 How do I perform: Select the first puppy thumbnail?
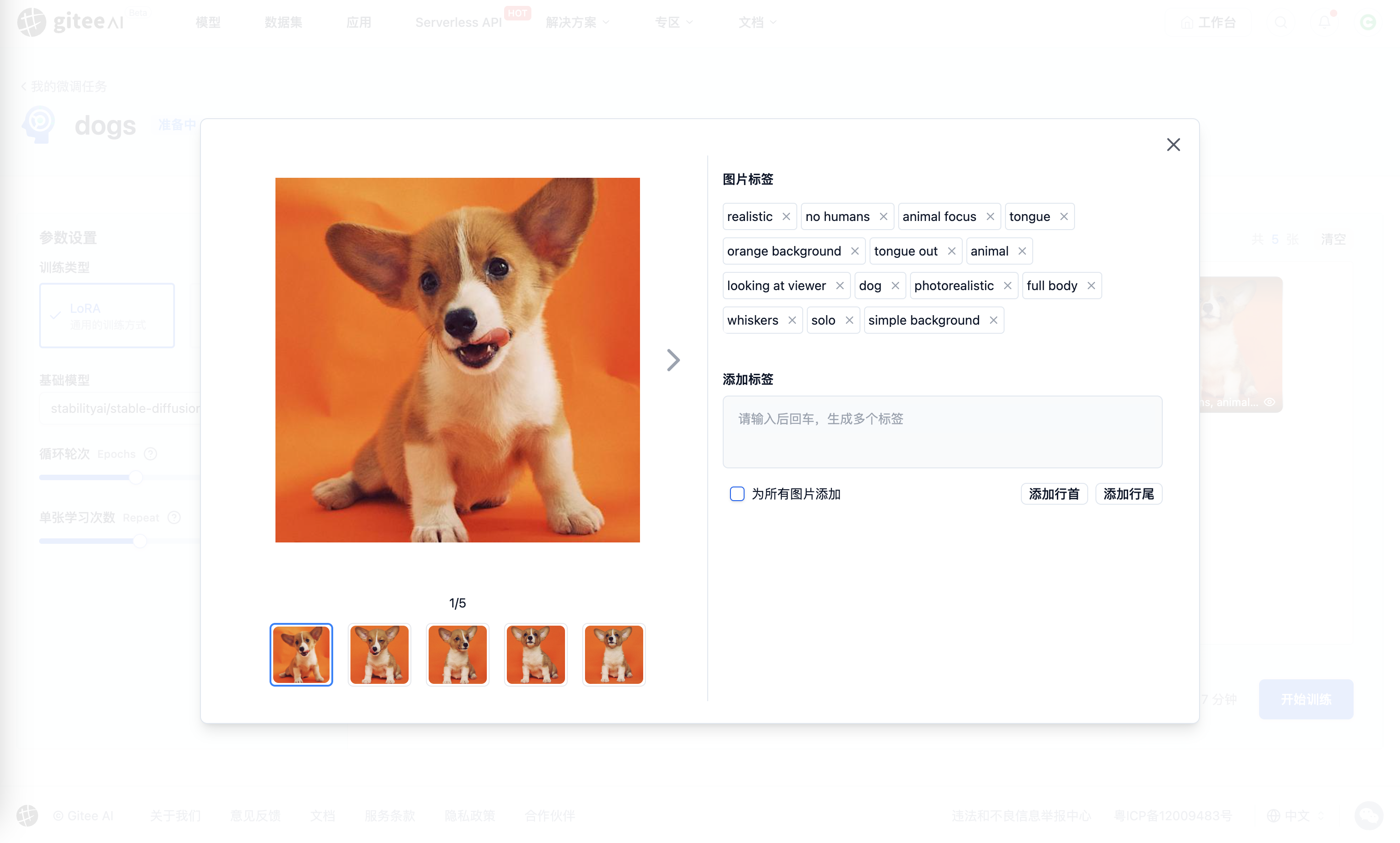(x=301, y=654)
